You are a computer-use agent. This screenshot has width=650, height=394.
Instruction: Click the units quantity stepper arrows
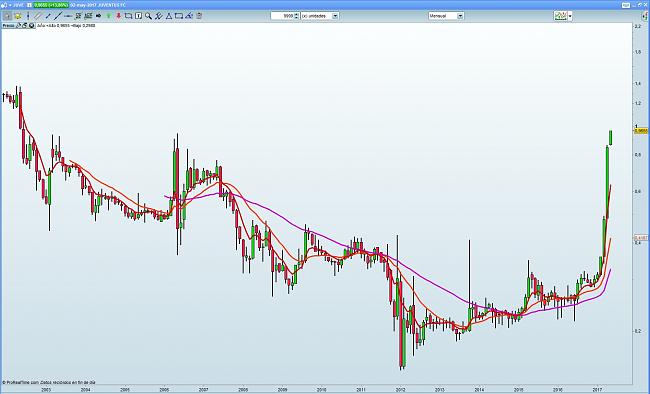[x=296, y=16]
